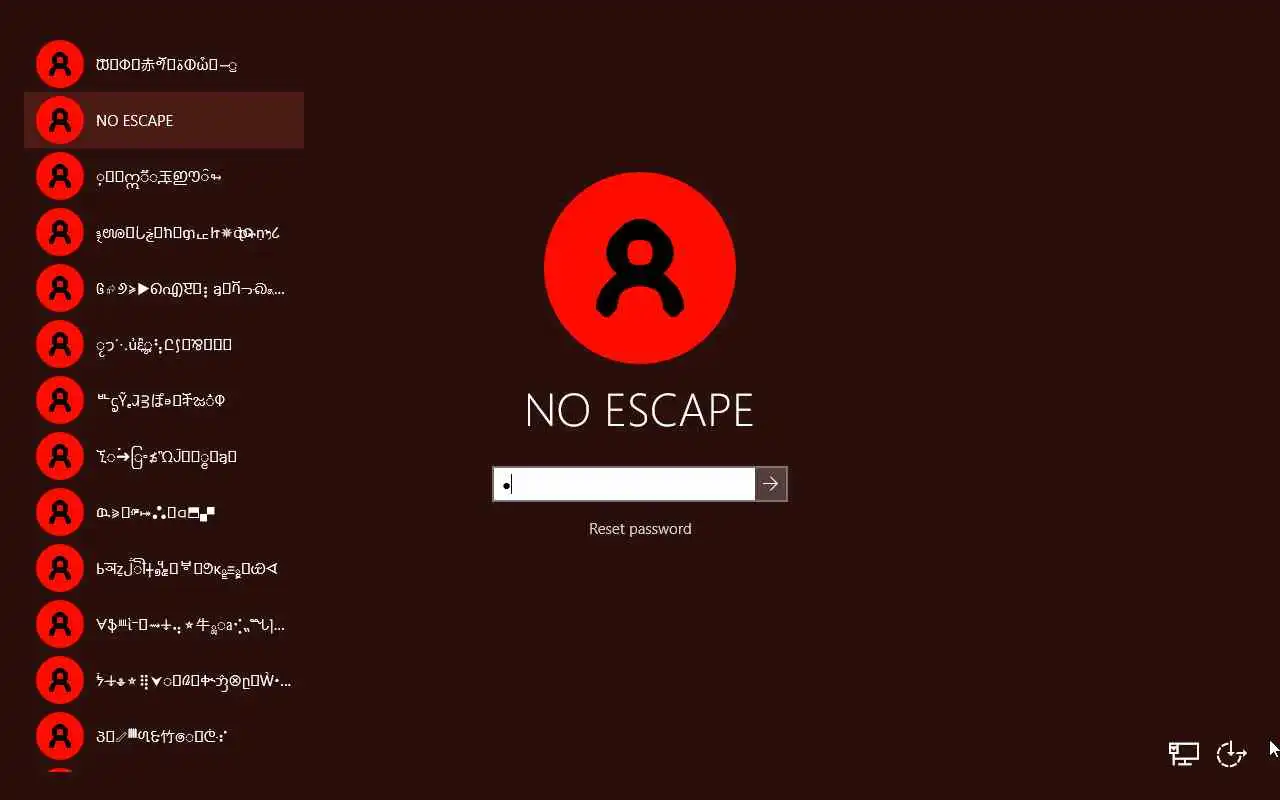Focus the password input field
The image size is (1280, 800).
click(x=624, y=484)
